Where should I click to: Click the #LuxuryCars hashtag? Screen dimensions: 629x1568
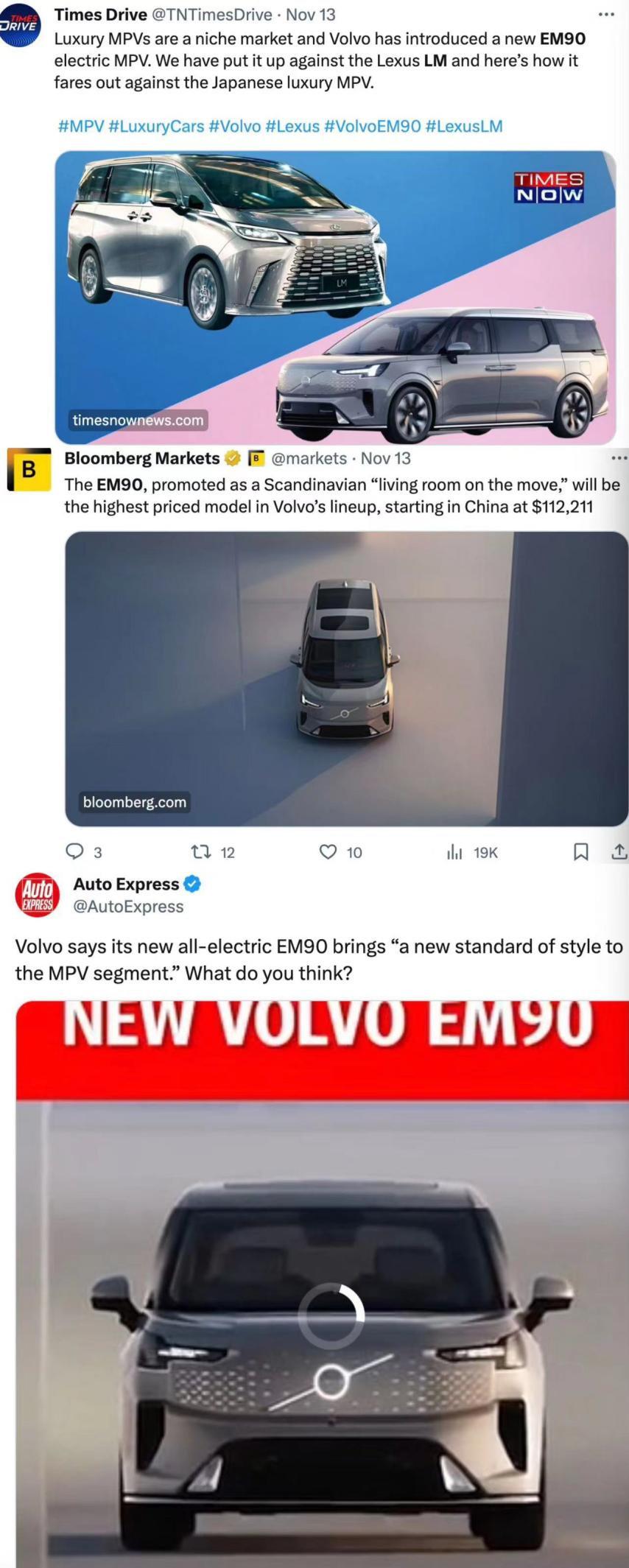[156, 126]
